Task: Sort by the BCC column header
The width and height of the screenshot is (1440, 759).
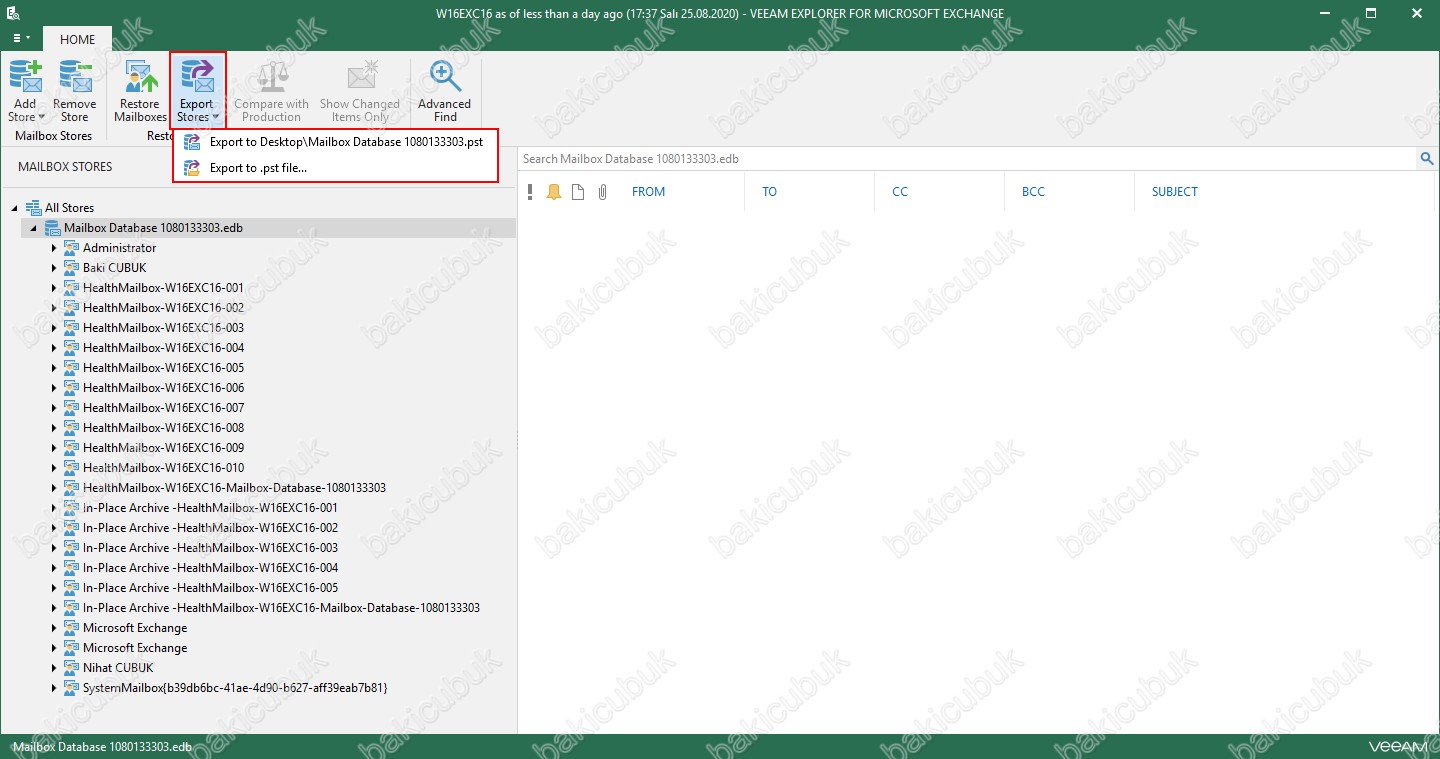Action: 1033,192
